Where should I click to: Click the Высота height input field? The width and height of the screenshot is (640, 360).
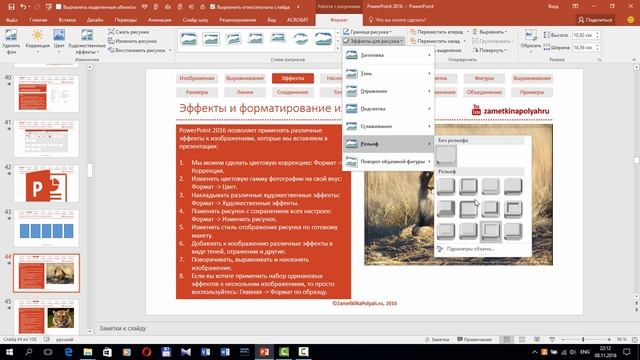coord(584,35)
